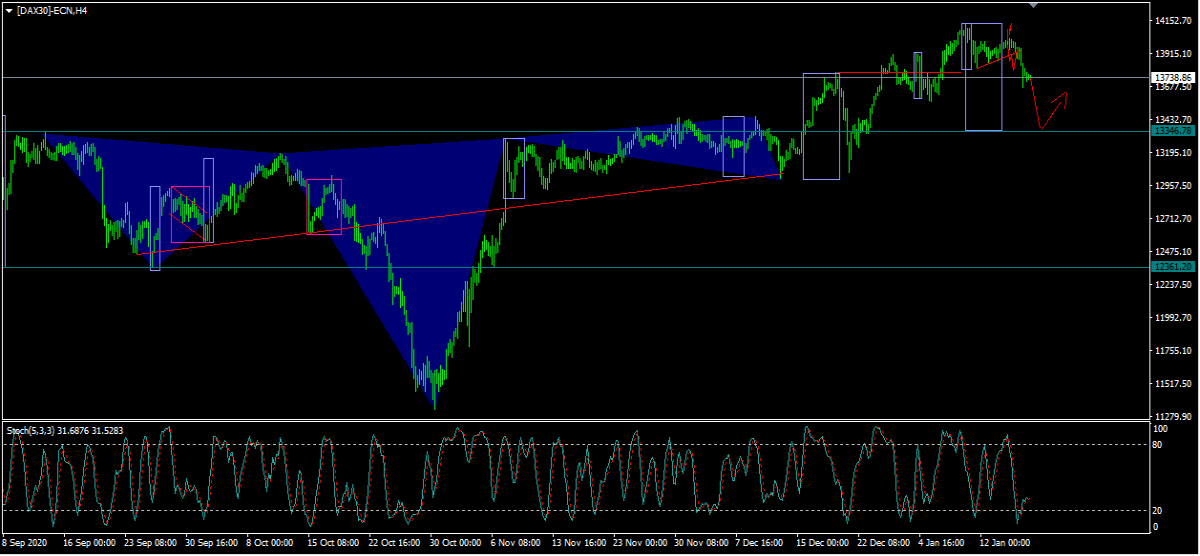The height and width of the screenshot is (556, 1200).
Task: Click the 13915.10 price scale label
Action: pyautogui.click(x=1172, y=53)
